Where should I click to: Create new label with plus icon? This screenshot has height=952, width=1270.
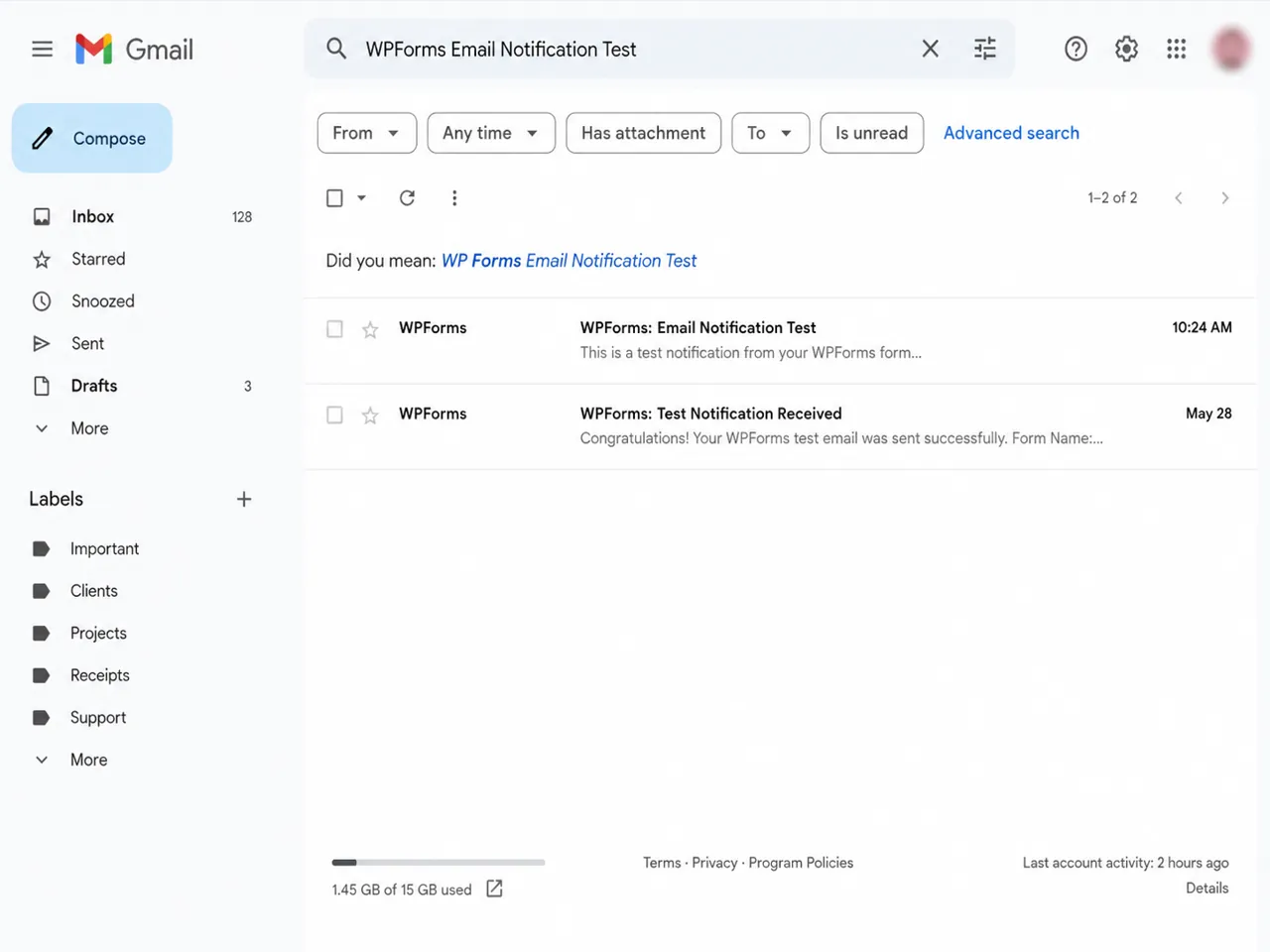click(244, 499)
